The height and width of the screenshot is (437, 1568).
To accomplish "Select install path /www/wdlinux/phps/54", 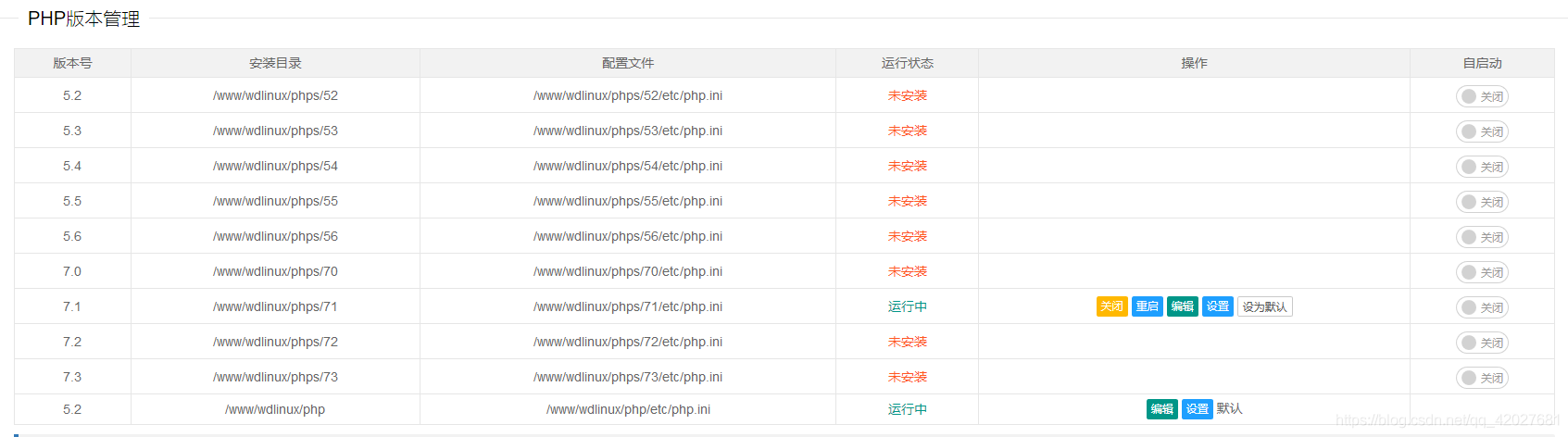I will pos(275,166).
